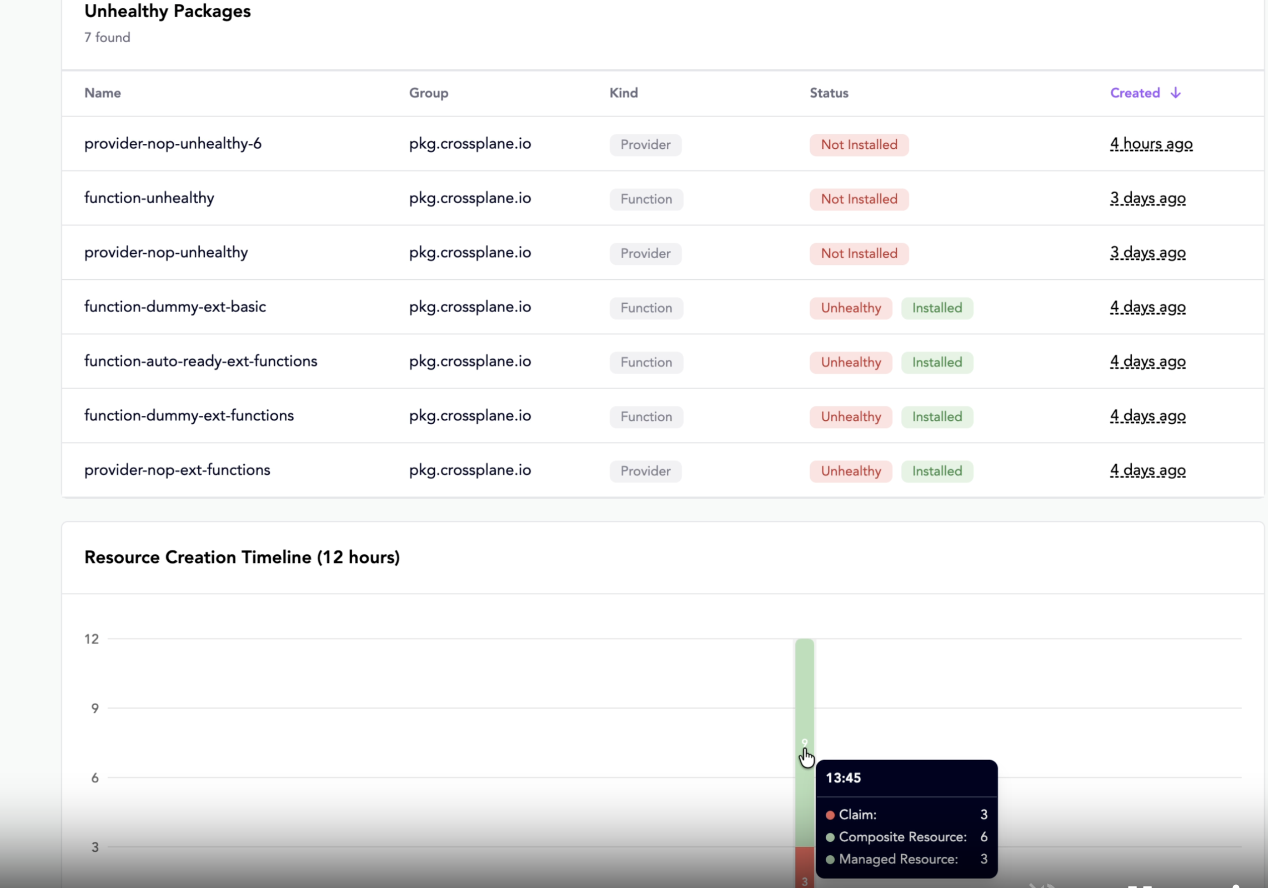Open the 4 hours ago timestamp link

coord(1151,144)
